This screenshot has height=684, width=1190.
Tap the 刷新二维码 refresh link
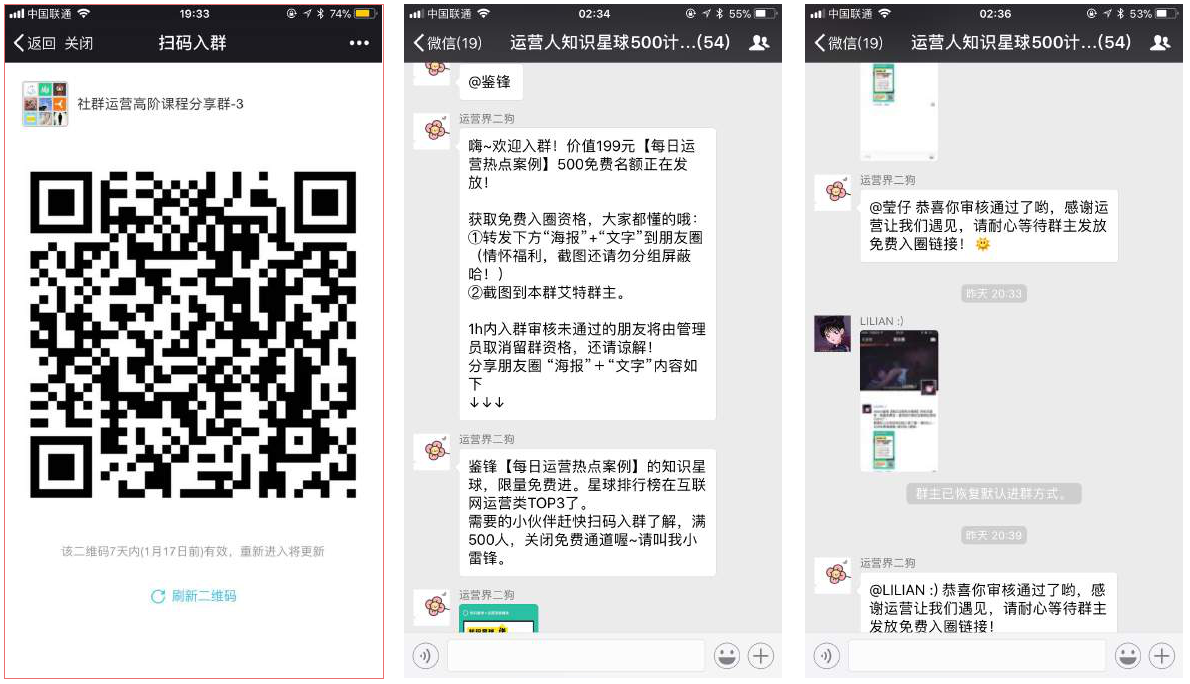tap(194, 596)
